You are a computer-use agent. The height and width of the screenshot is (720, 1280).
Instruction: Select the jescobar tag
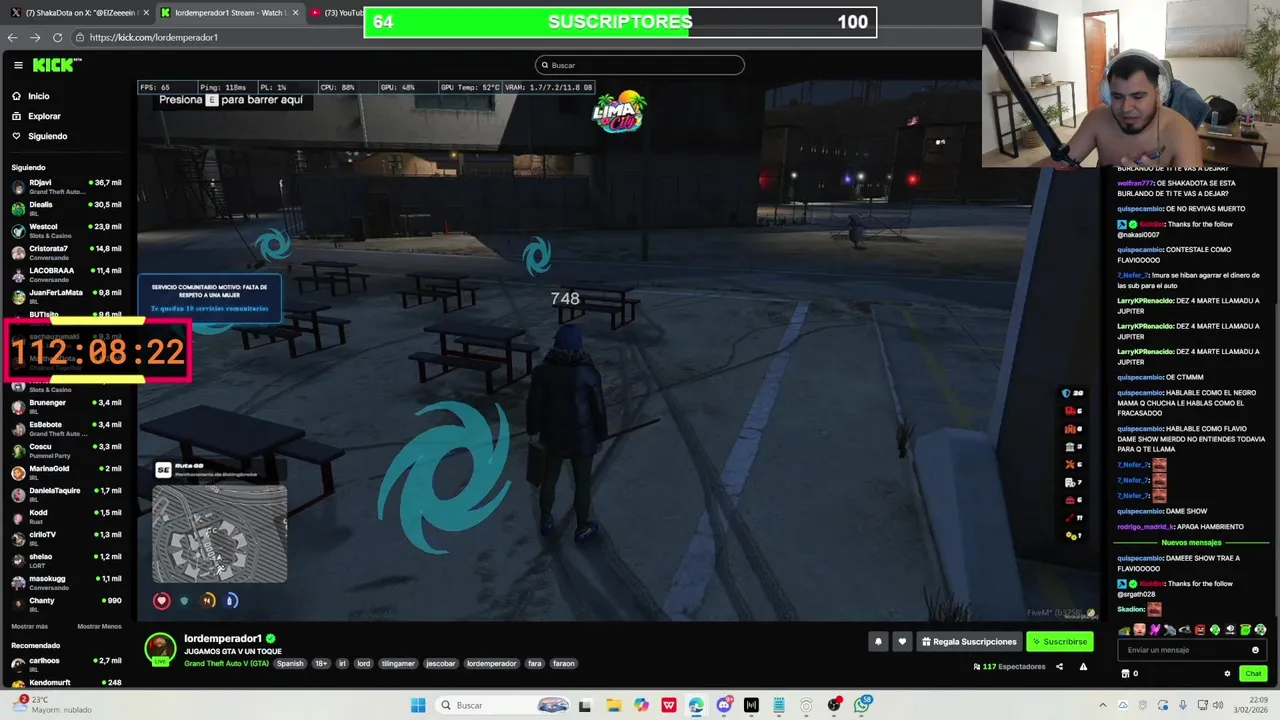[440, 663]
